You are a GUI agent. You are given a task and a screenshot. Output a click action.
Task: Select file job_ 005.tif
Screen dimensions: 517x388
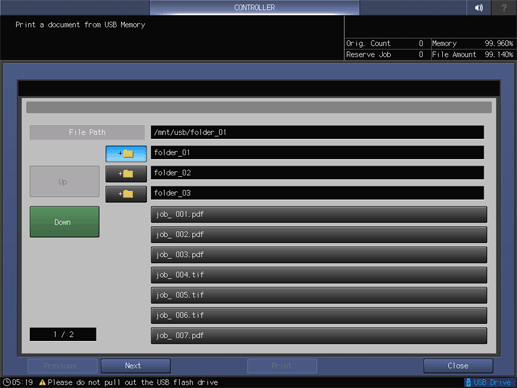tap(319, 295)
